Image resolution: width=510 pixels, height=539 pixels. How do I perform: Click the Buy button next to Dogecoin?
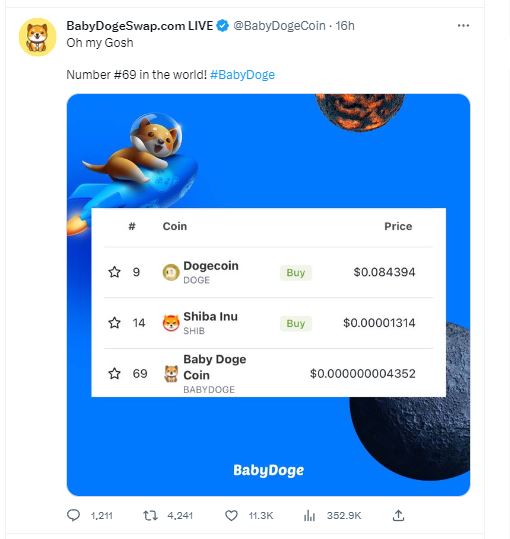(296, 273)
